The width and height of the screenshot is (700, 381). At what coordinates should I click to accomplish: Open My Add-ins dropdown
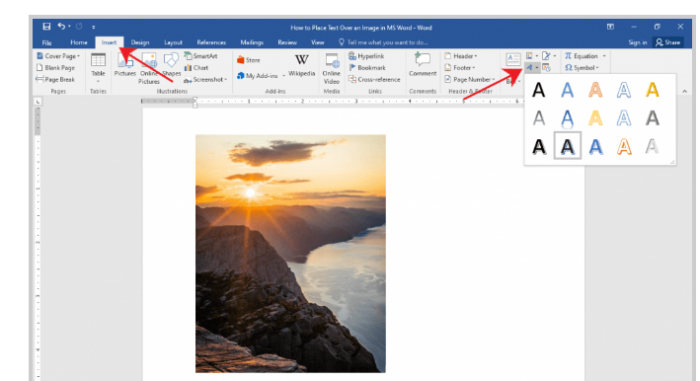[x=261, y=75]
